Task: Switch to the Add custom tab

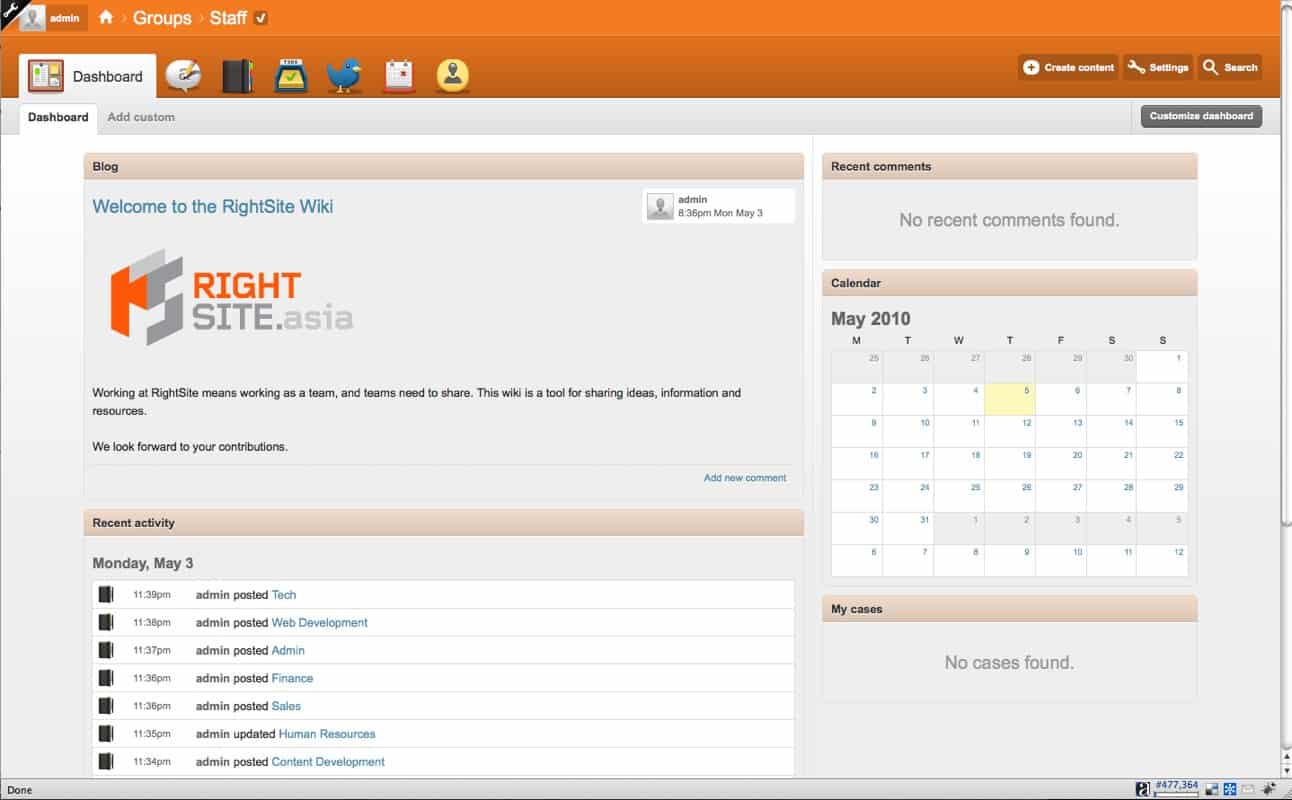Action: pyautogui.click(x=141, y=117)
